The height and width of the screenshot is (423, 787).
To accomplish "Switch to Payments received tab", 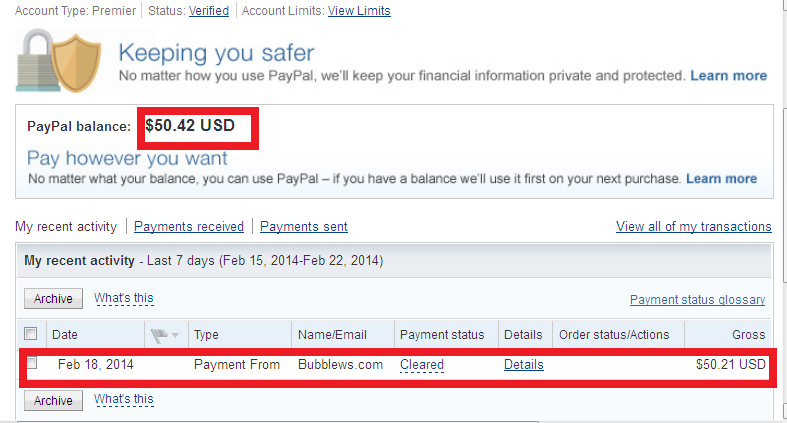I will [189, 227].
